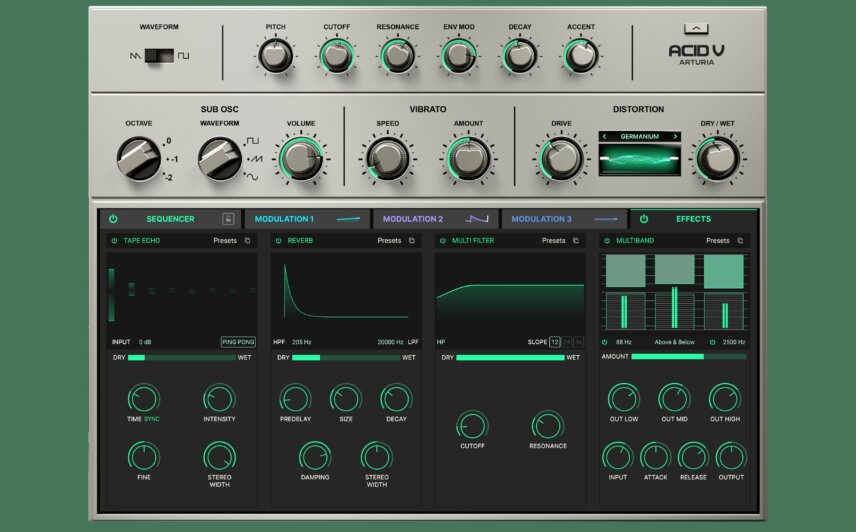Image resolution: width=856 pixels, height=532 pixels.
Task: Click the Sync label beside Time
Action: [x=152, y=419]
